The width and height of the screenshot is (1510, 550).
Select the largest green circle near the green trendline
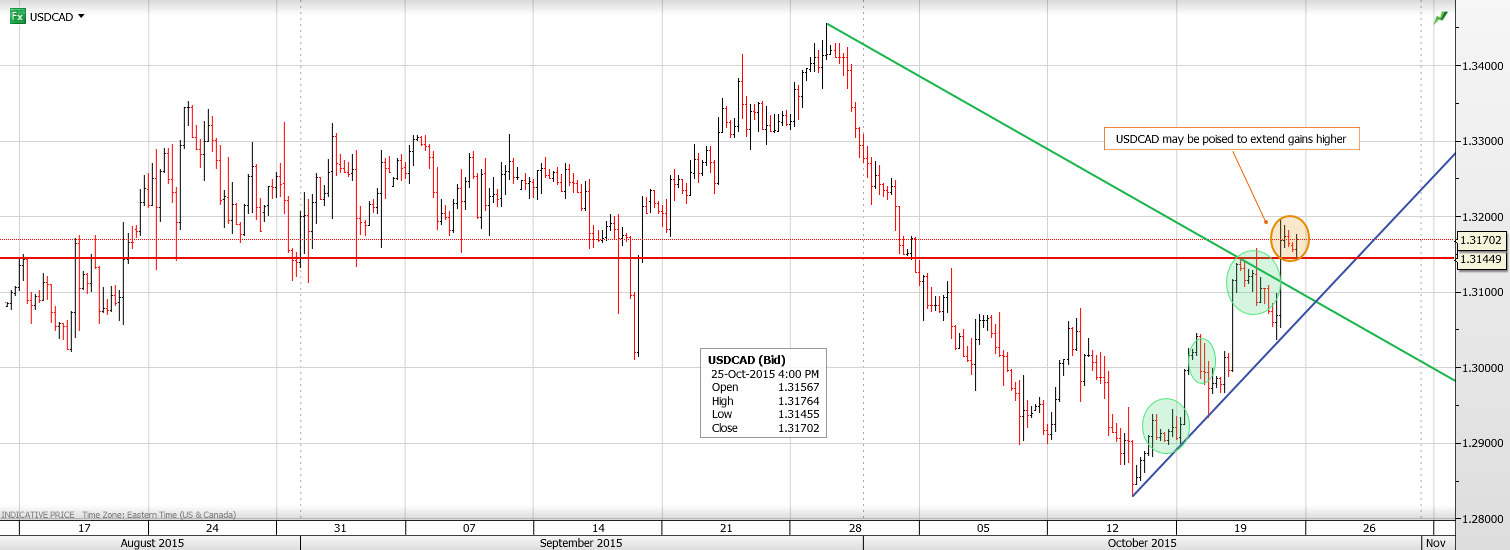coord(1253,283)
